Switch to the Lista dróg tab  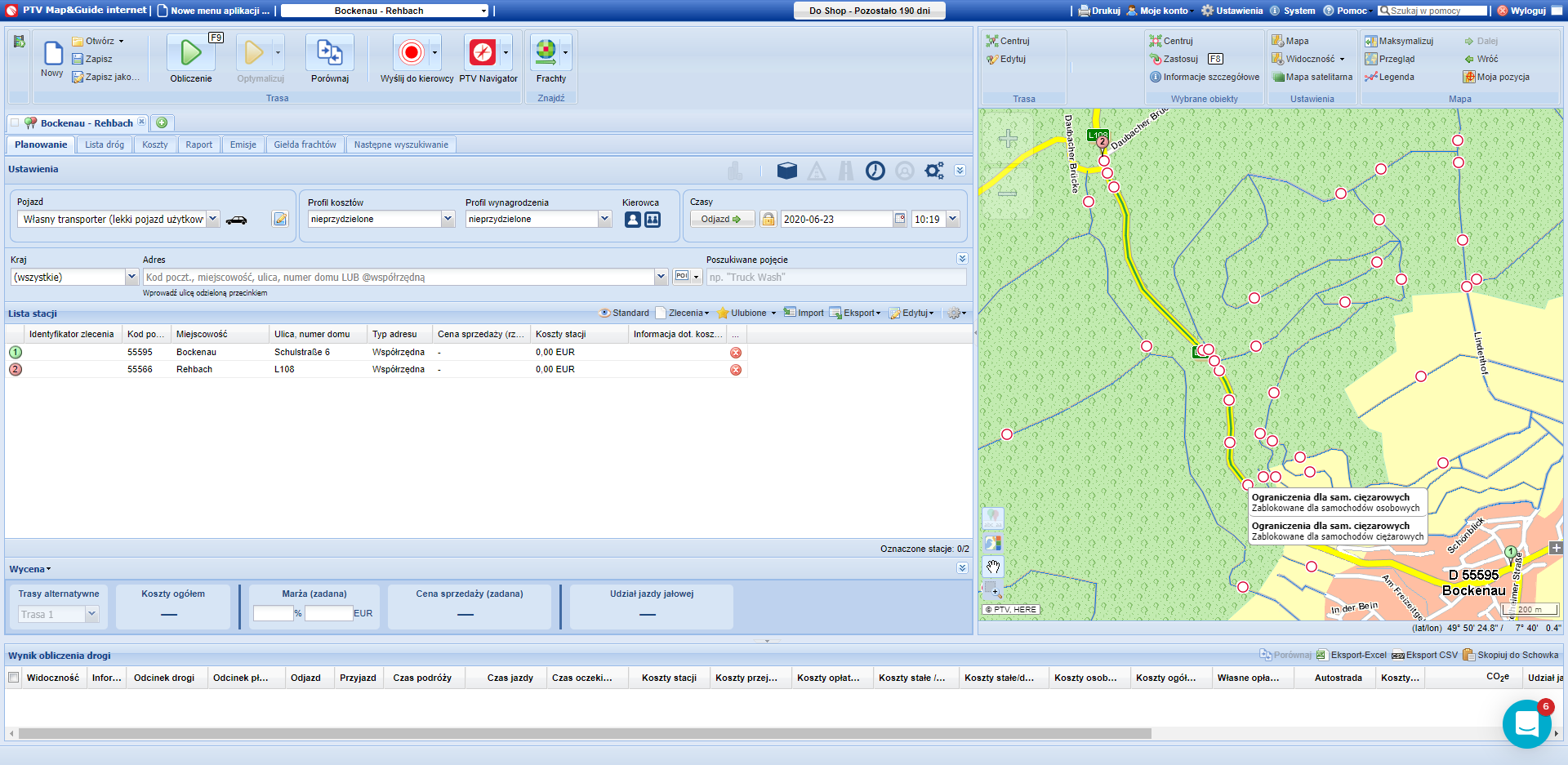click(x=105, y=145)
